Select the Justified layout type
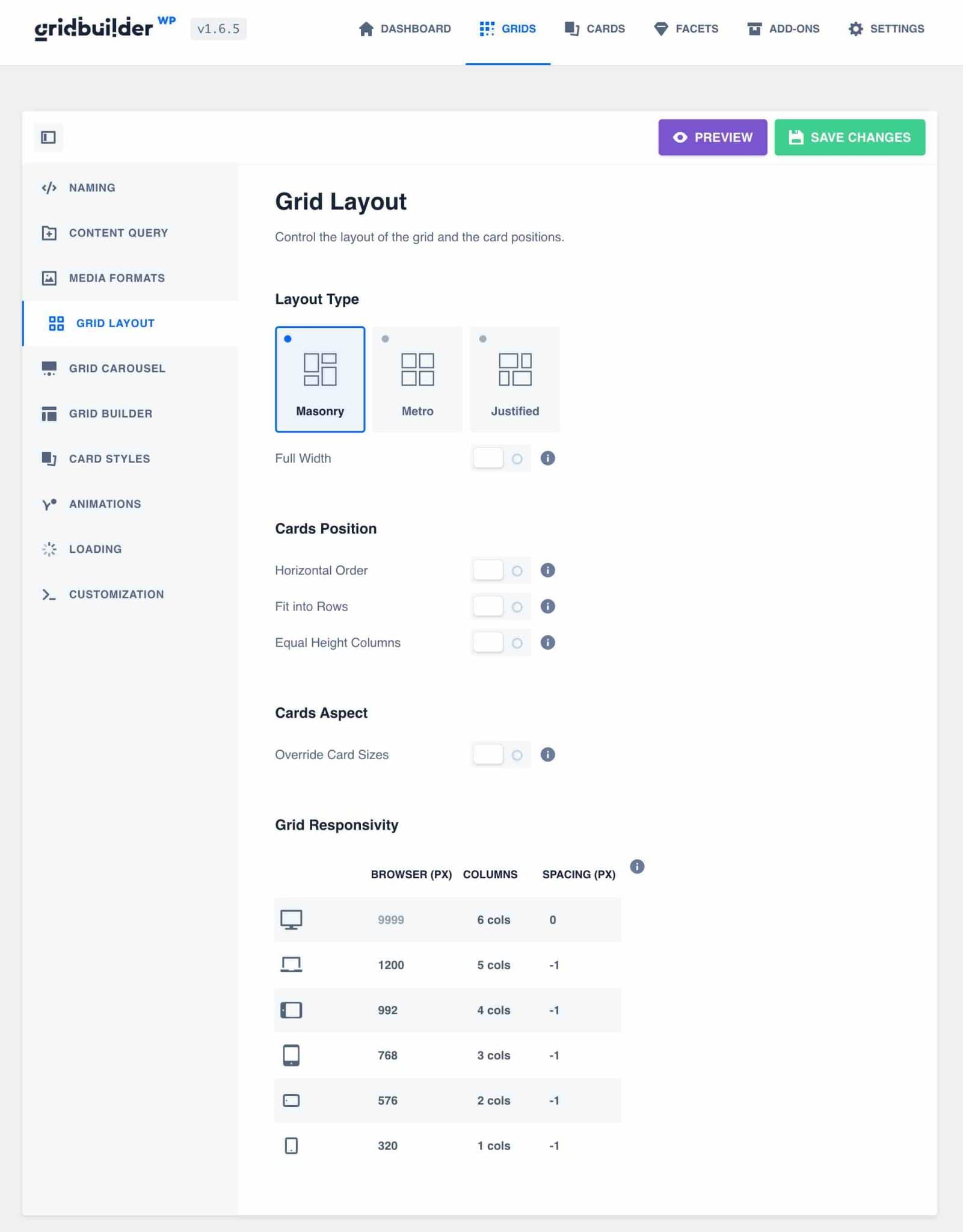The height and width of the screenshot is (1232, 963). point(515,379)
